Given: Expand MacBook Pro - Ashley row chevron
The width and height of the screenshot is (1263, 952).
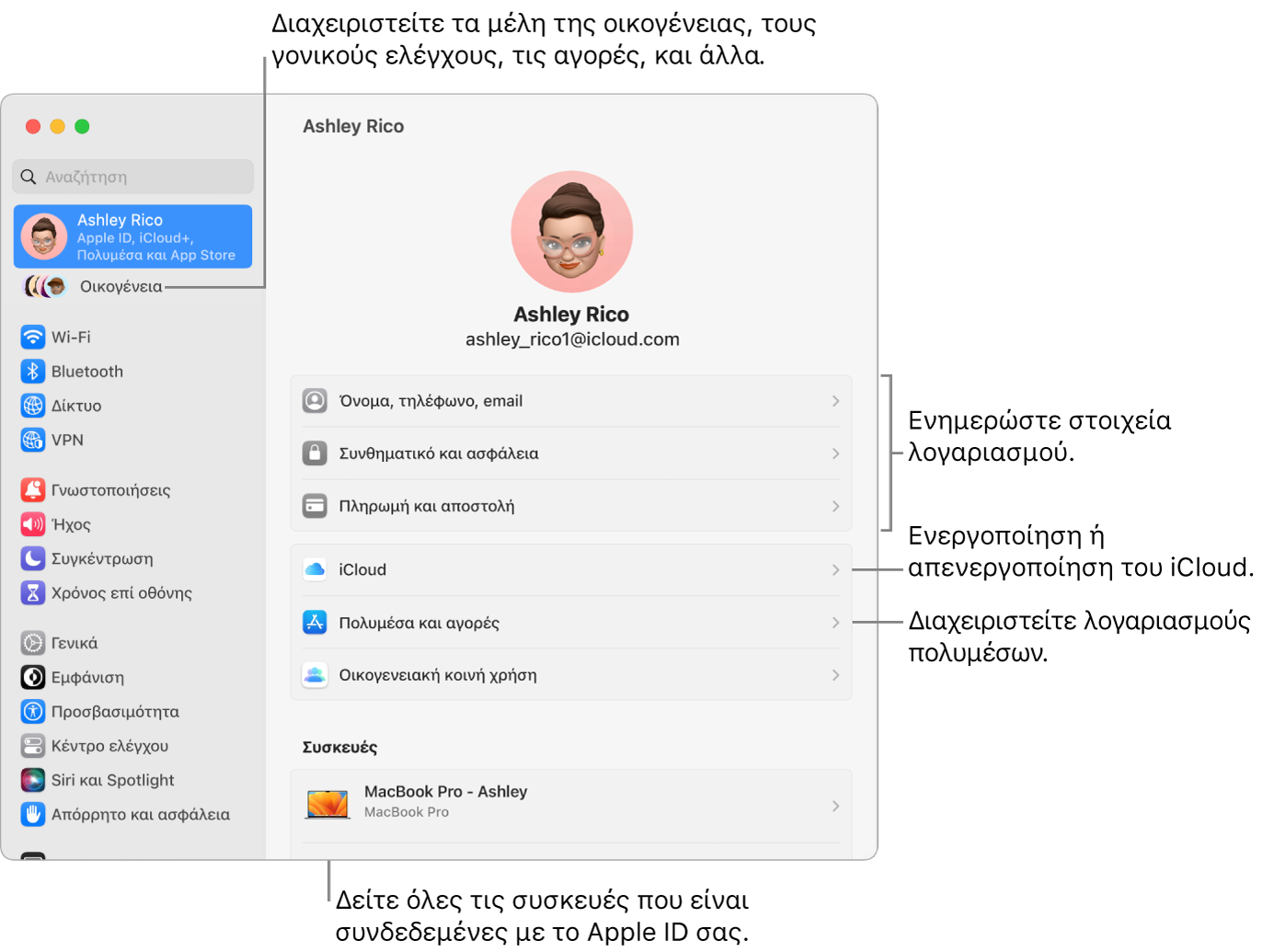Looking at the screenshot, I should coord(835,806).
